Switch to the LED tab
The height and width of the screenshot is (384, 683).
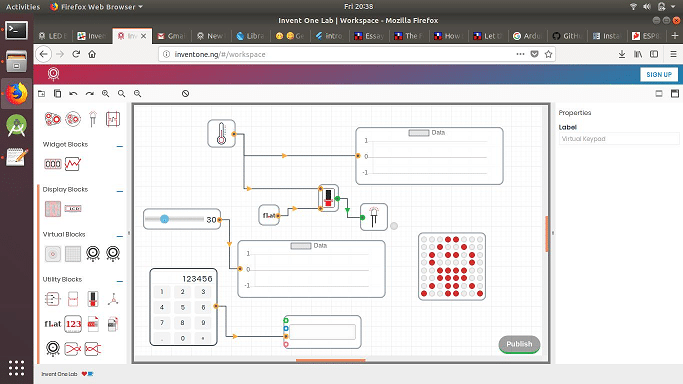(x=53, y=36)
